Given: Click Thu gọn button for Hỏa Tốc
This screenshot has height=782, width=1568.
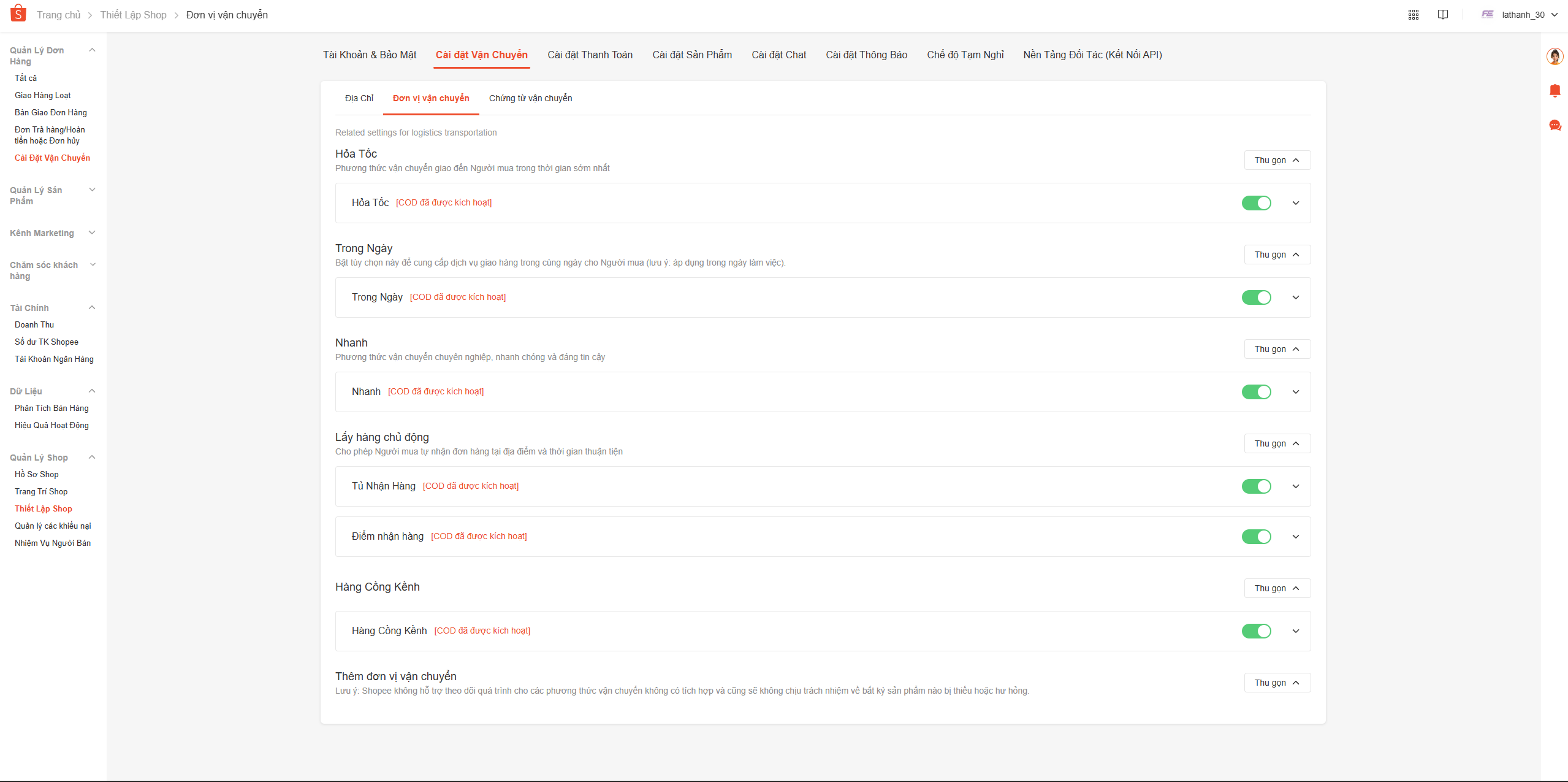Looking at the screenshot, I should (1277, 160).
